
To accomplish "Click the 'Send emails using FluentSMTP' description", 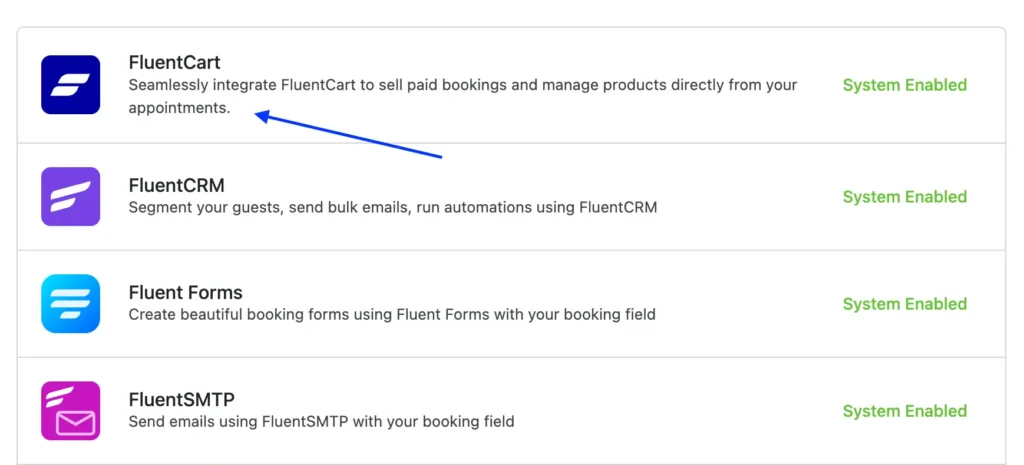I will pyautogui.click(x=321, y=421).
